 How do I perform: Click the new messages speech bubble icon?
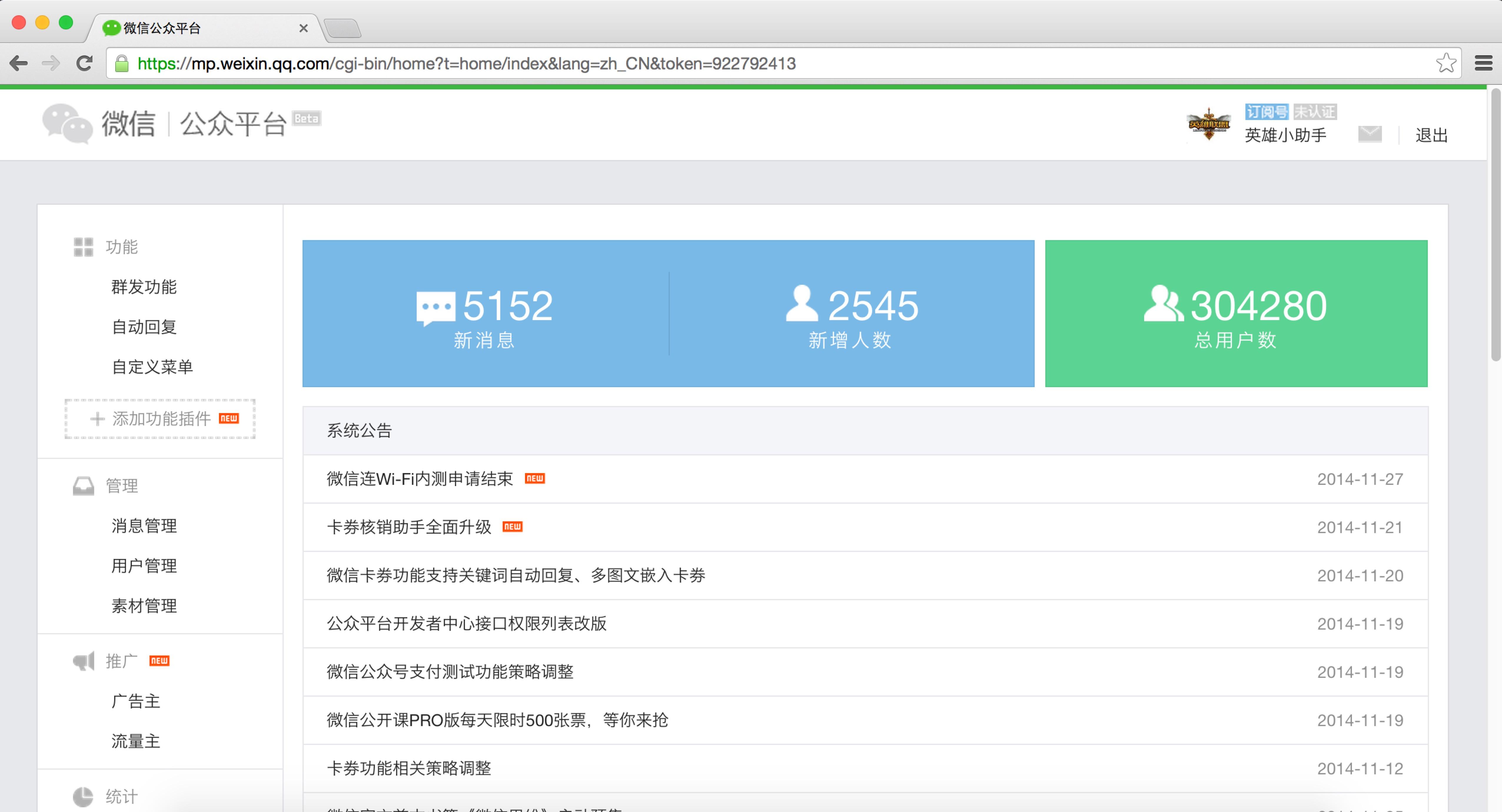pyautogui.click(x=435, y=307)
